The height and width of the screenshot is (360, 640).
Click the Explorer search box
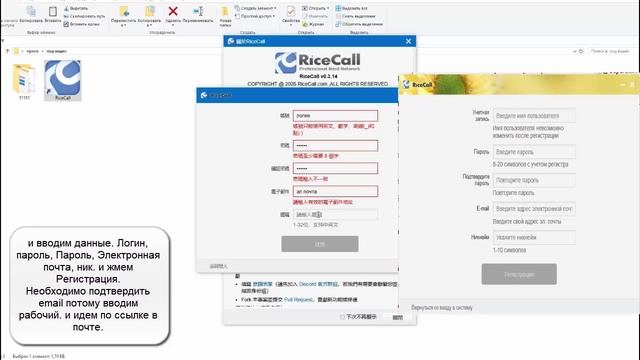(612, 51)
